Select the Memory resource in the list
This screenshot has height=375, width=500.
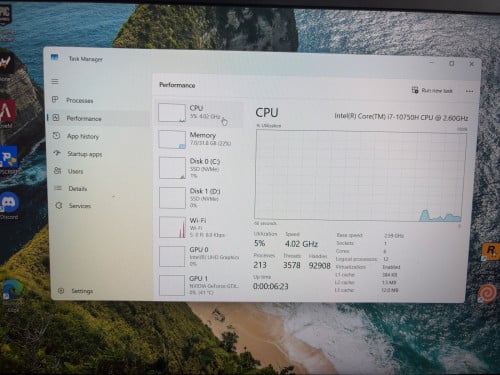click(x=200, y=139)
